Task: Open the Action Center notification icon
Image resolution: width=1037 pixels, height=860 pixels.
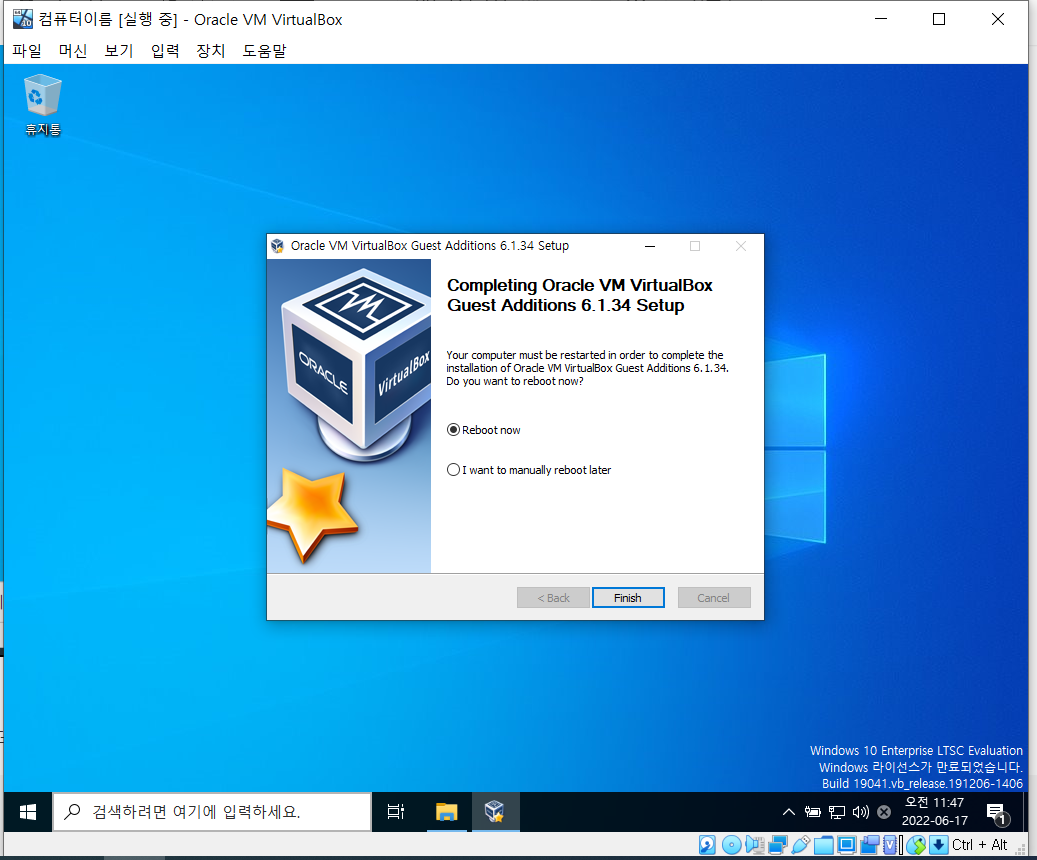Action: (x=996, y=813)
